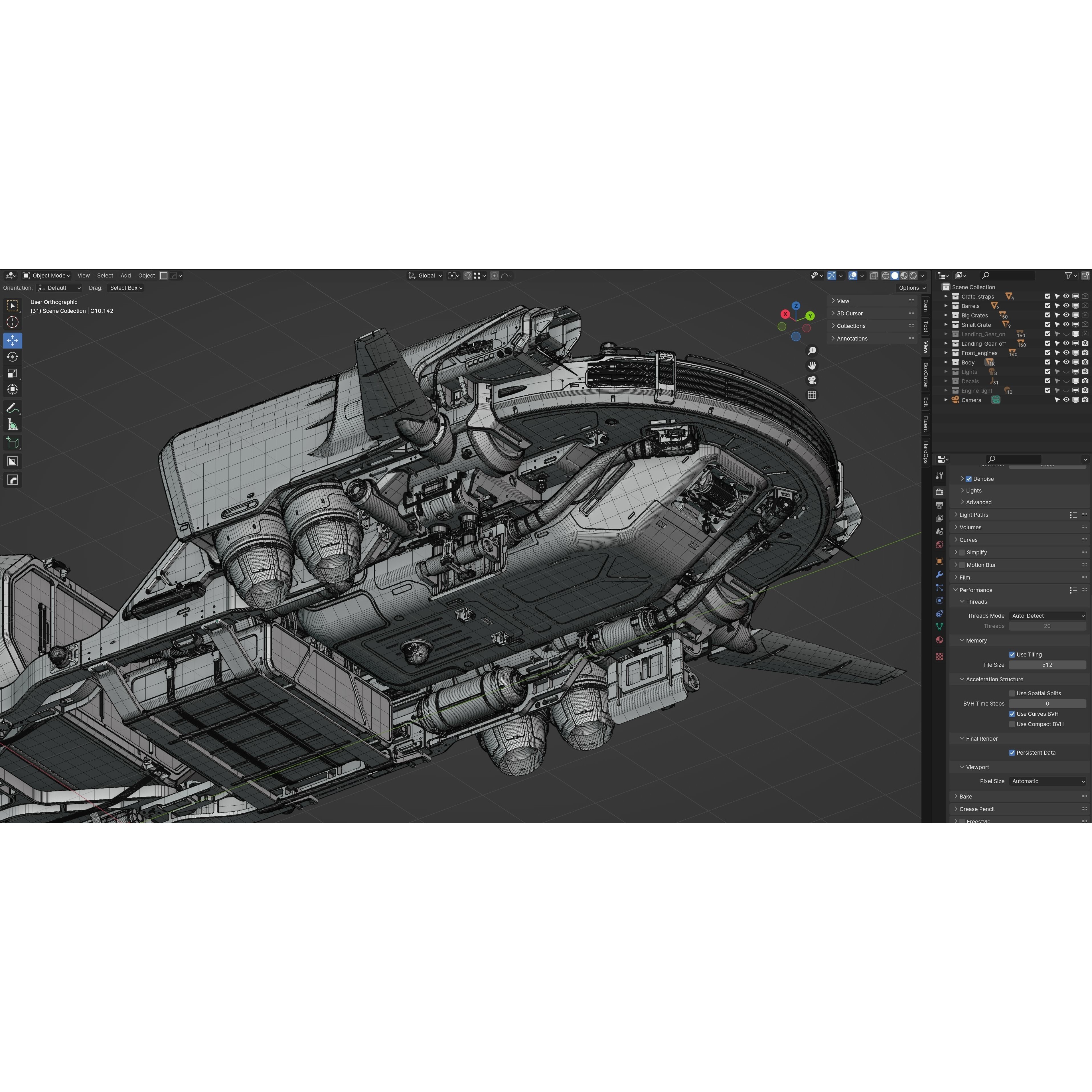Viewport: 1092px width, 1092px height.
Task: Select the Scale tool
Action: click(x=13, y=373)
